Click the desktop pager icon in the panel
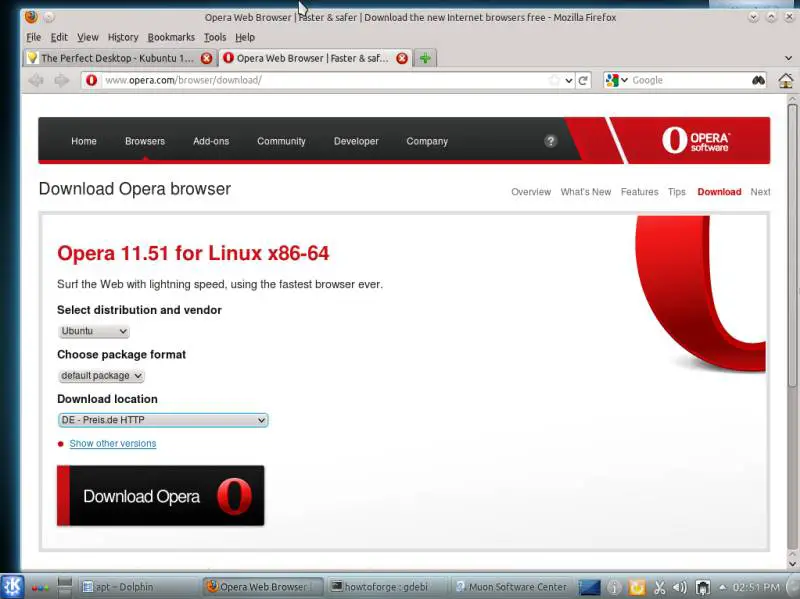 tap(64, 587)
